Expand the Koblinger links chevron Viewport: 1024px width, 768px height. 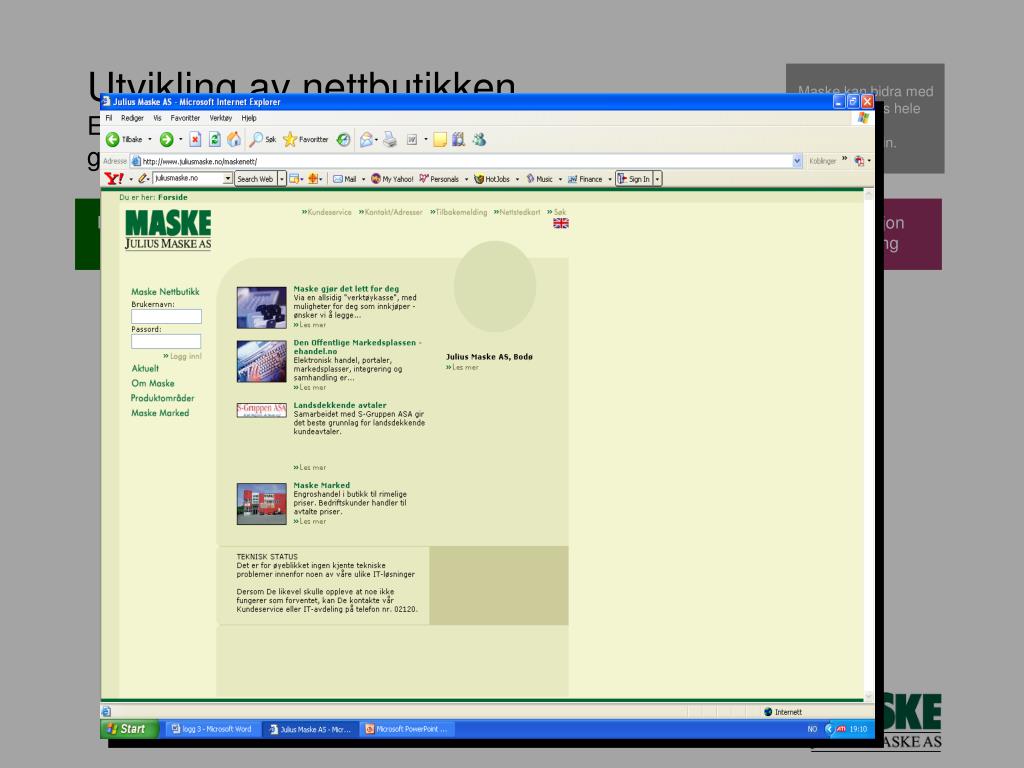[x=844, y=159]
